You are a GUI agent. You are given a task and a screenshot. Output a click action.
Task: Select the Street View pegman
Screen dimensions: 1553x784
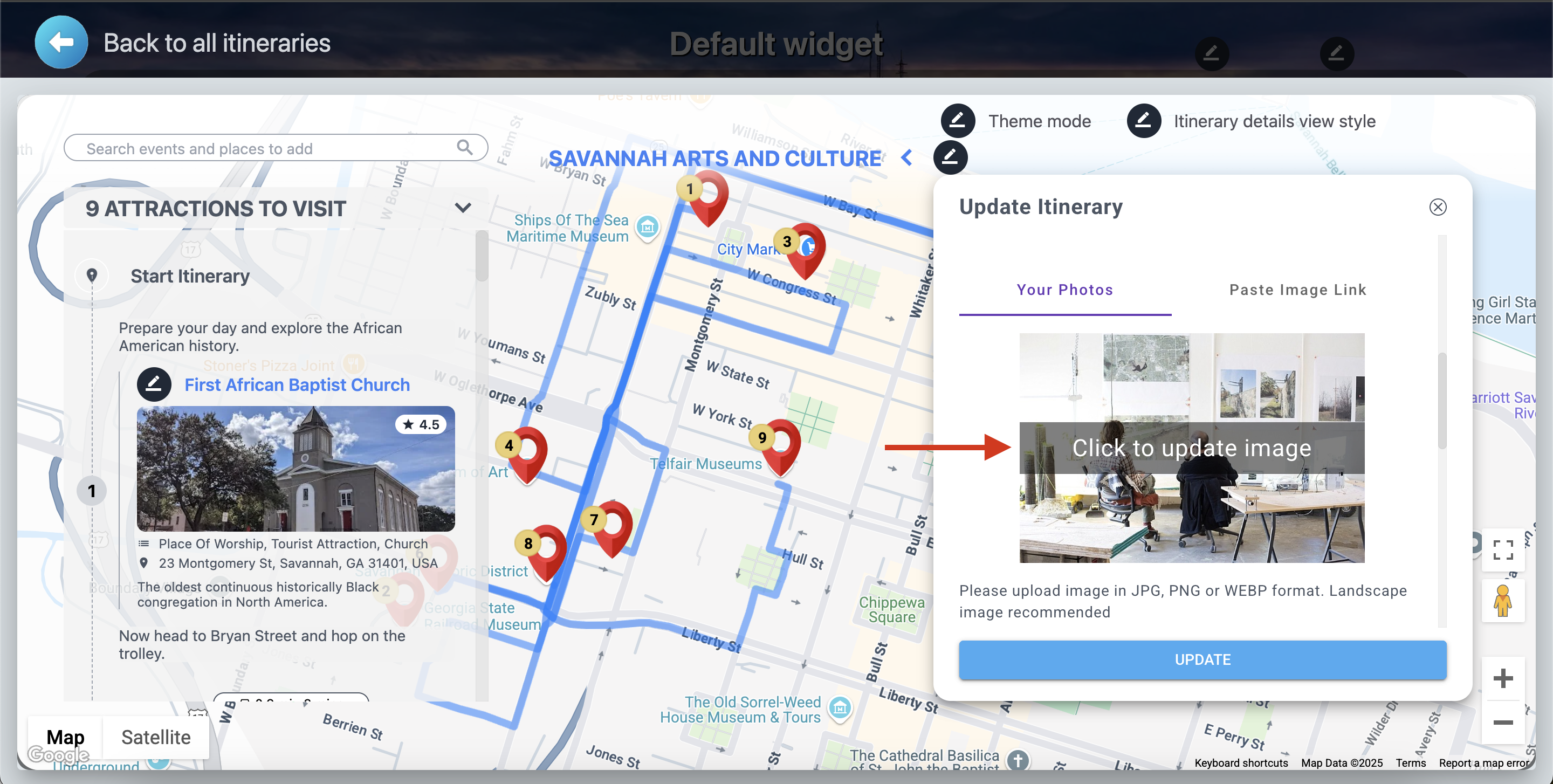(1502, 601)
